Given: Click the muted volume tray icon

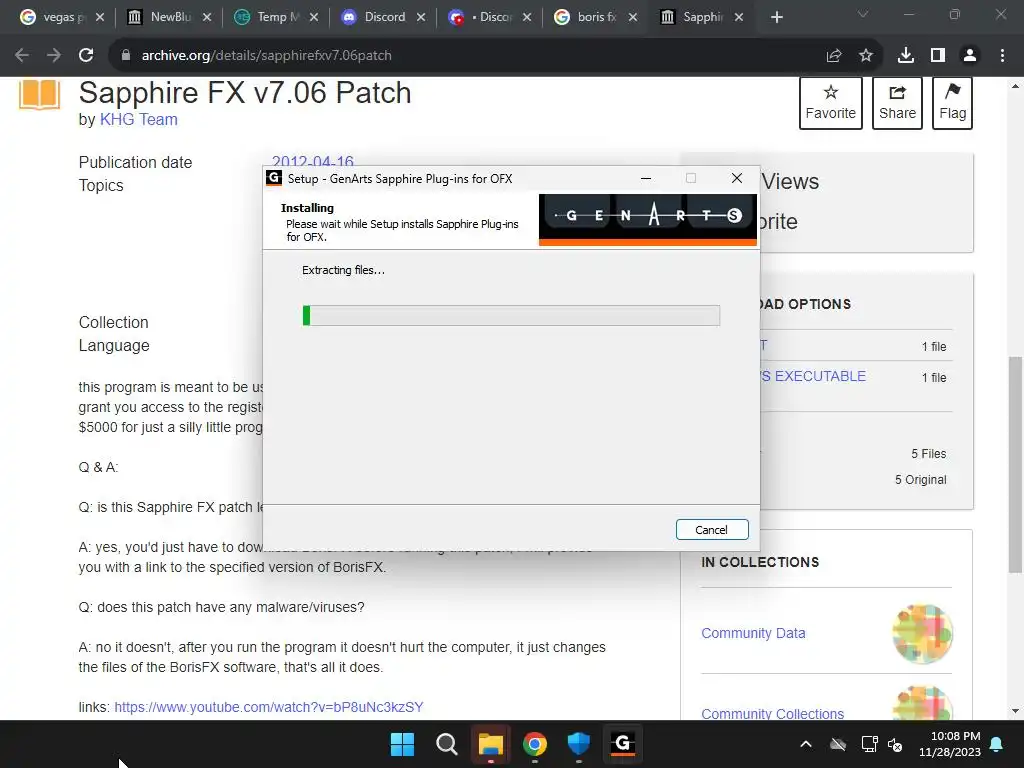Looking at the screenshot, I should click(x=895, y=744).
